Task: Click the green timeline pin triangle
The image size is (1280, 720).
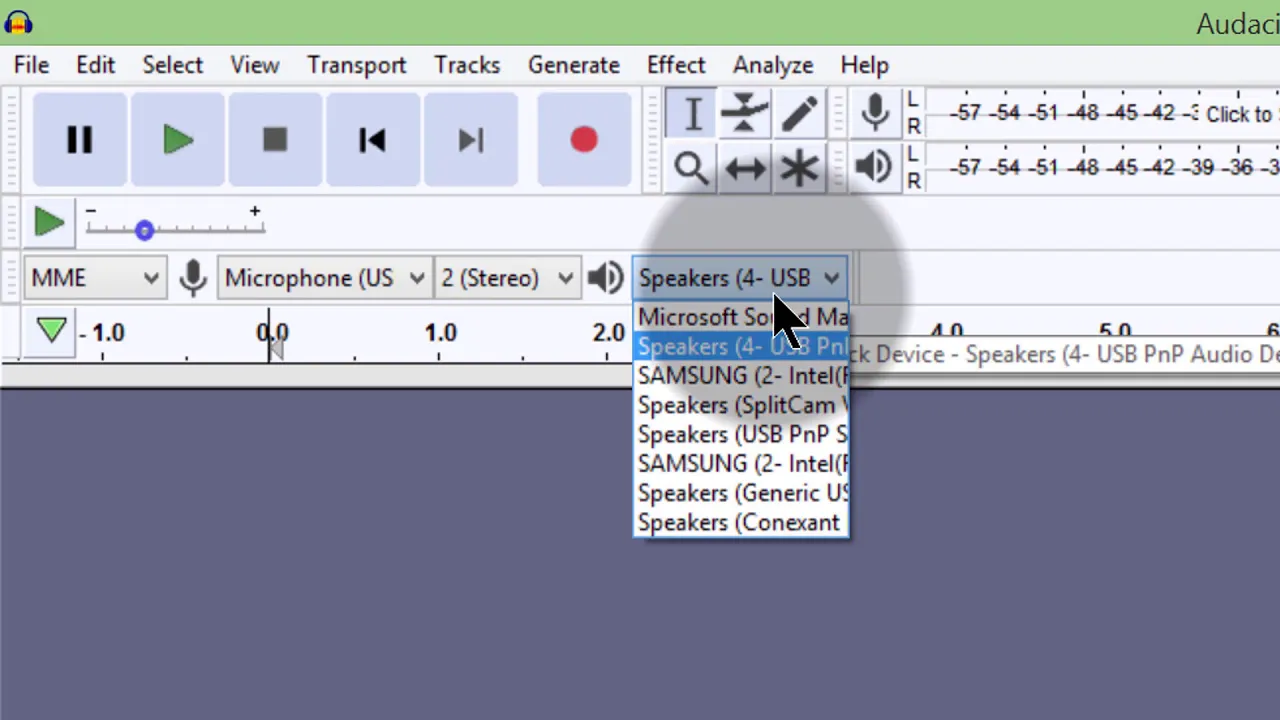Action: click(51, 331)
